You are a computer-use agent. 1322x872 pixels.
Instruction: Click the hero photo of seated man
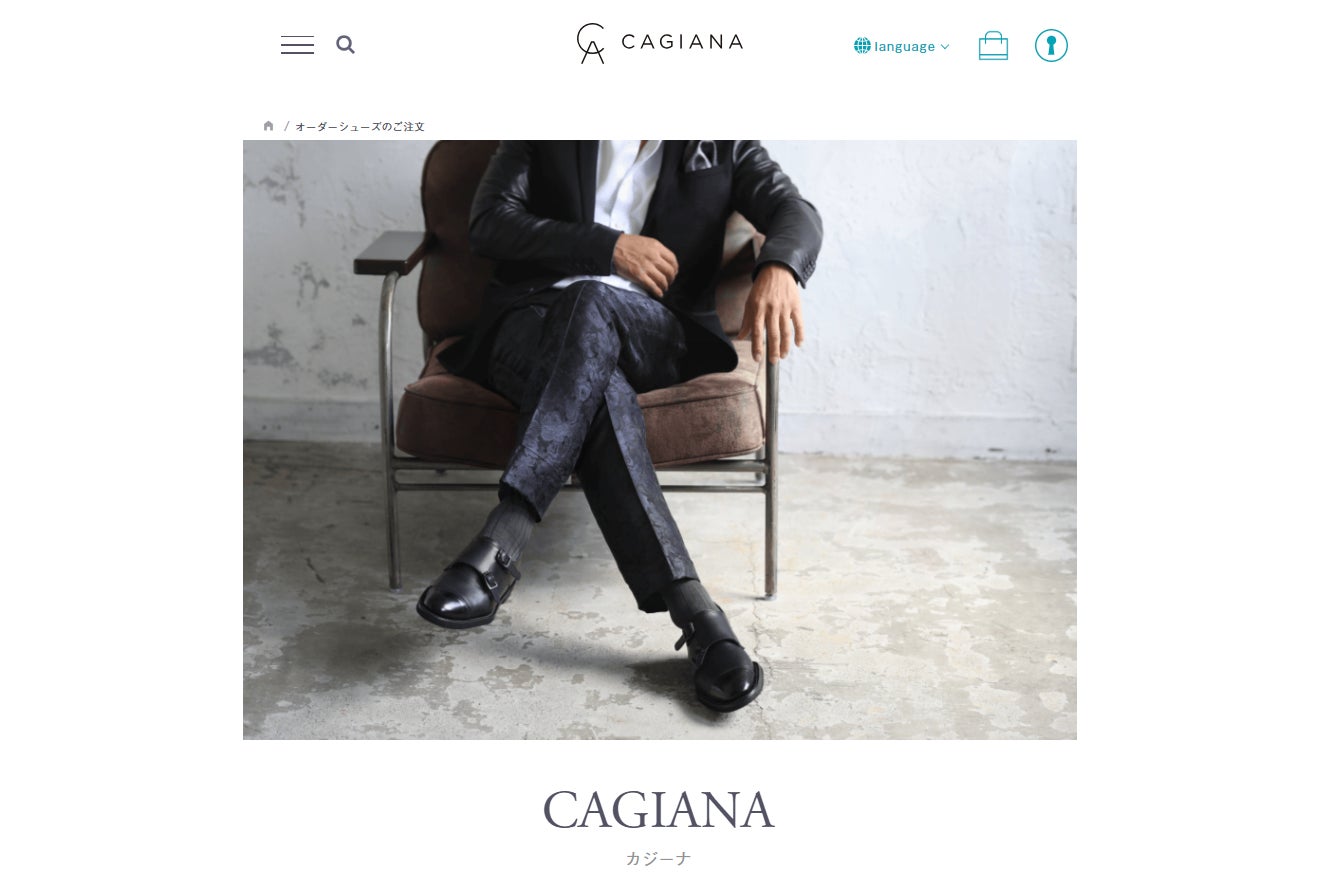(660, 440)
